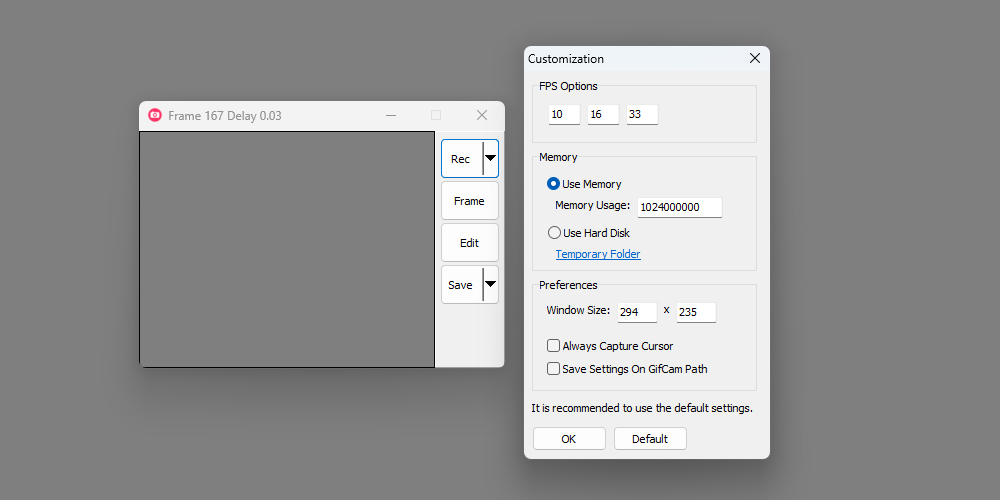
Task: Click the GifCam app icon in title bar
Action: 155,115
